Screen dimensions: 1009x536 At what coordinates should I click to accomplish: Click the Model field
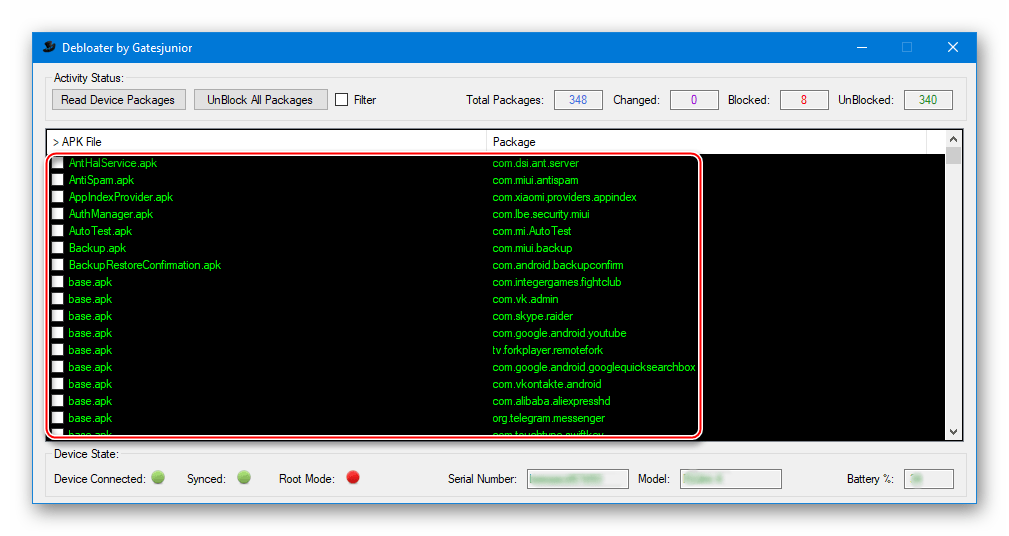coord(730,479)
